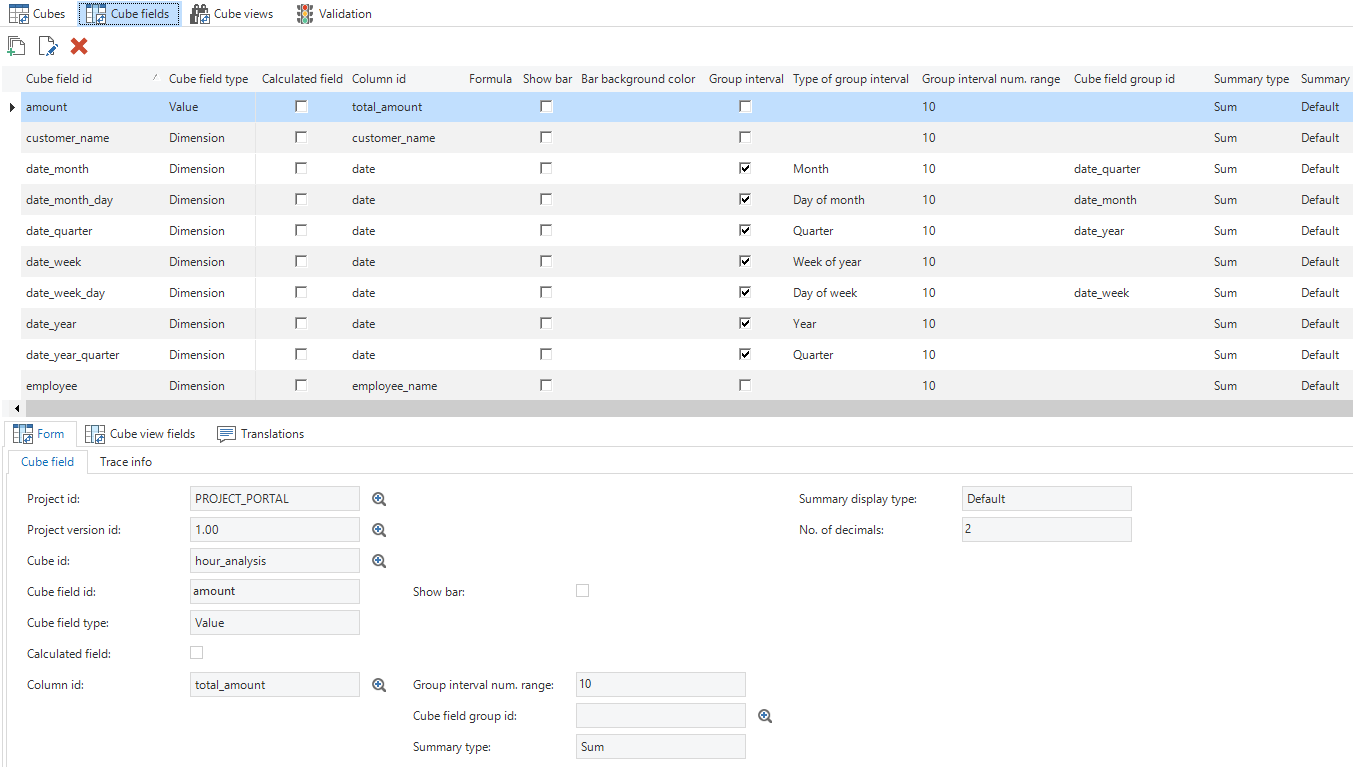The height and width of the screenshot is (767, 1353).
Task: Switch to the Cube views tab
Action: point(232,14)
